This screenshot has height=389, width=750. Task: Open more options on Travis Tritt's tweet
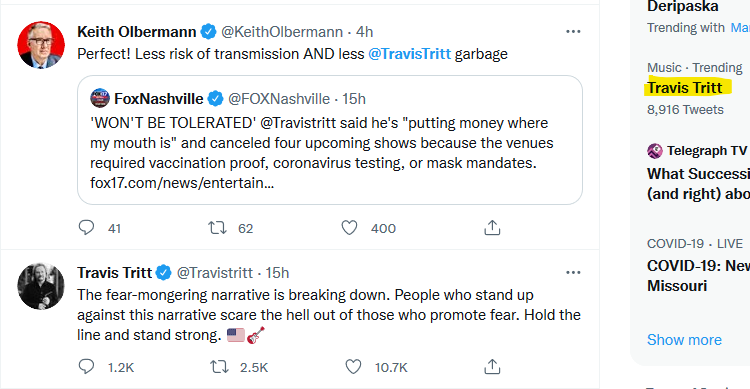tap(573, 273)
